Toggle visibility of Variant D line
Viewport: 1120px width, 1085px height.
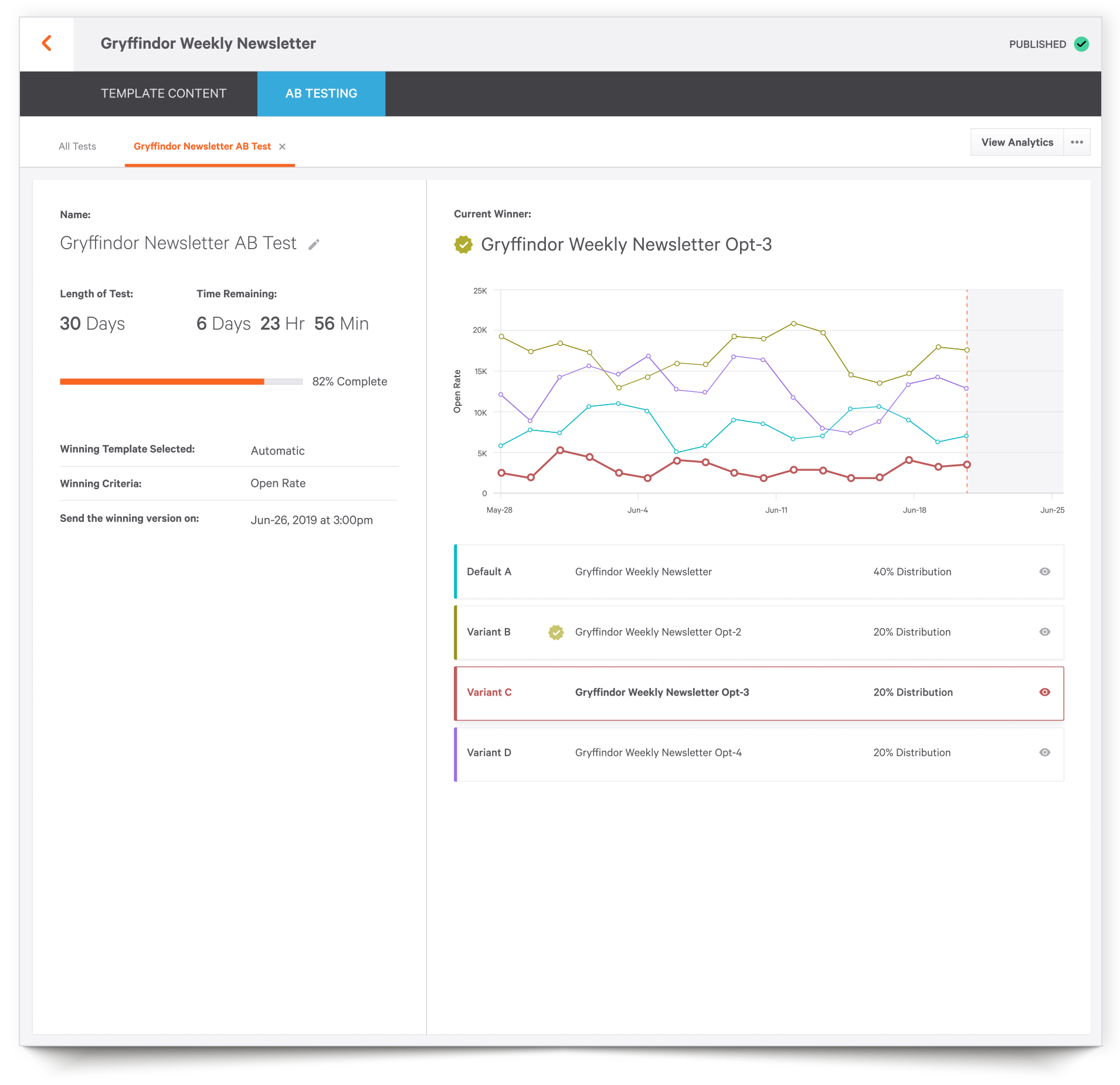click(1044, 752)
